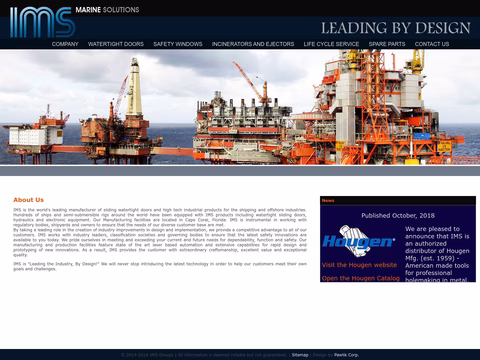Image resolution: width=480 pixels, height=360 pixels.
Task: Click the News panel header
Action: [398, 200]
